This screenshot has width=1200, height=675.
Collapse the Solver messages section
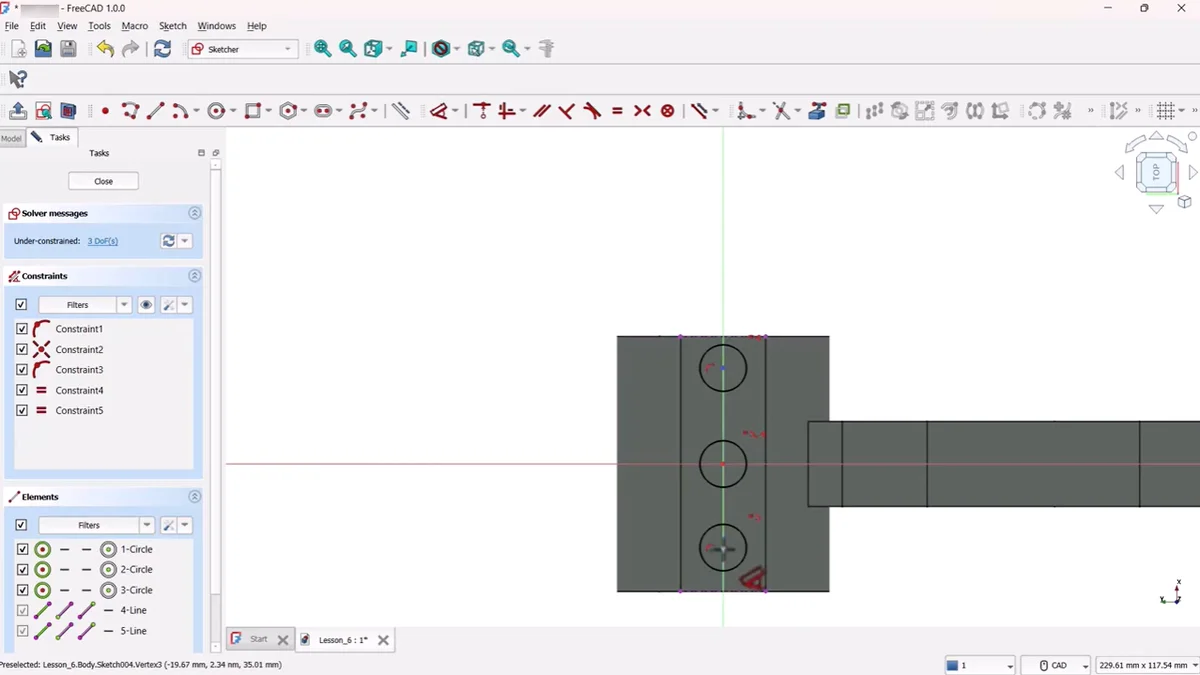click(194, 213)
